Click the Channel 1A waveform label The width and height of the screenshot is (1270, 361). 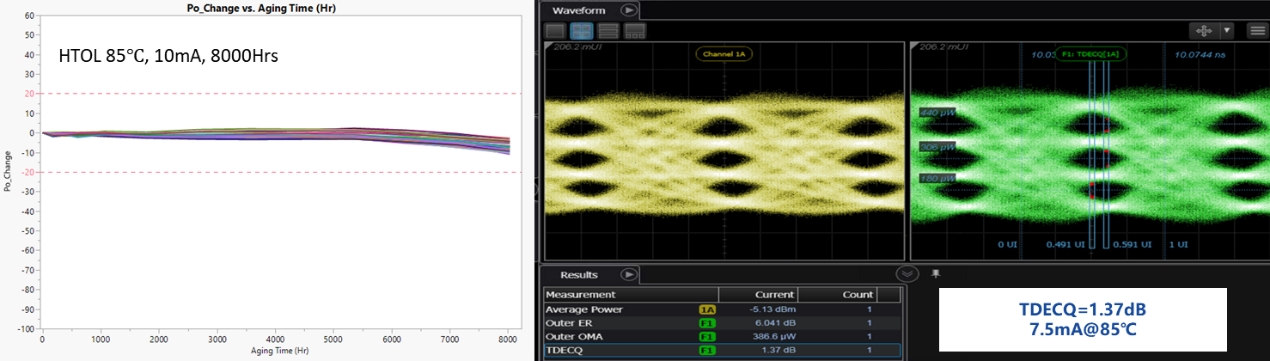tap(724, 53)
